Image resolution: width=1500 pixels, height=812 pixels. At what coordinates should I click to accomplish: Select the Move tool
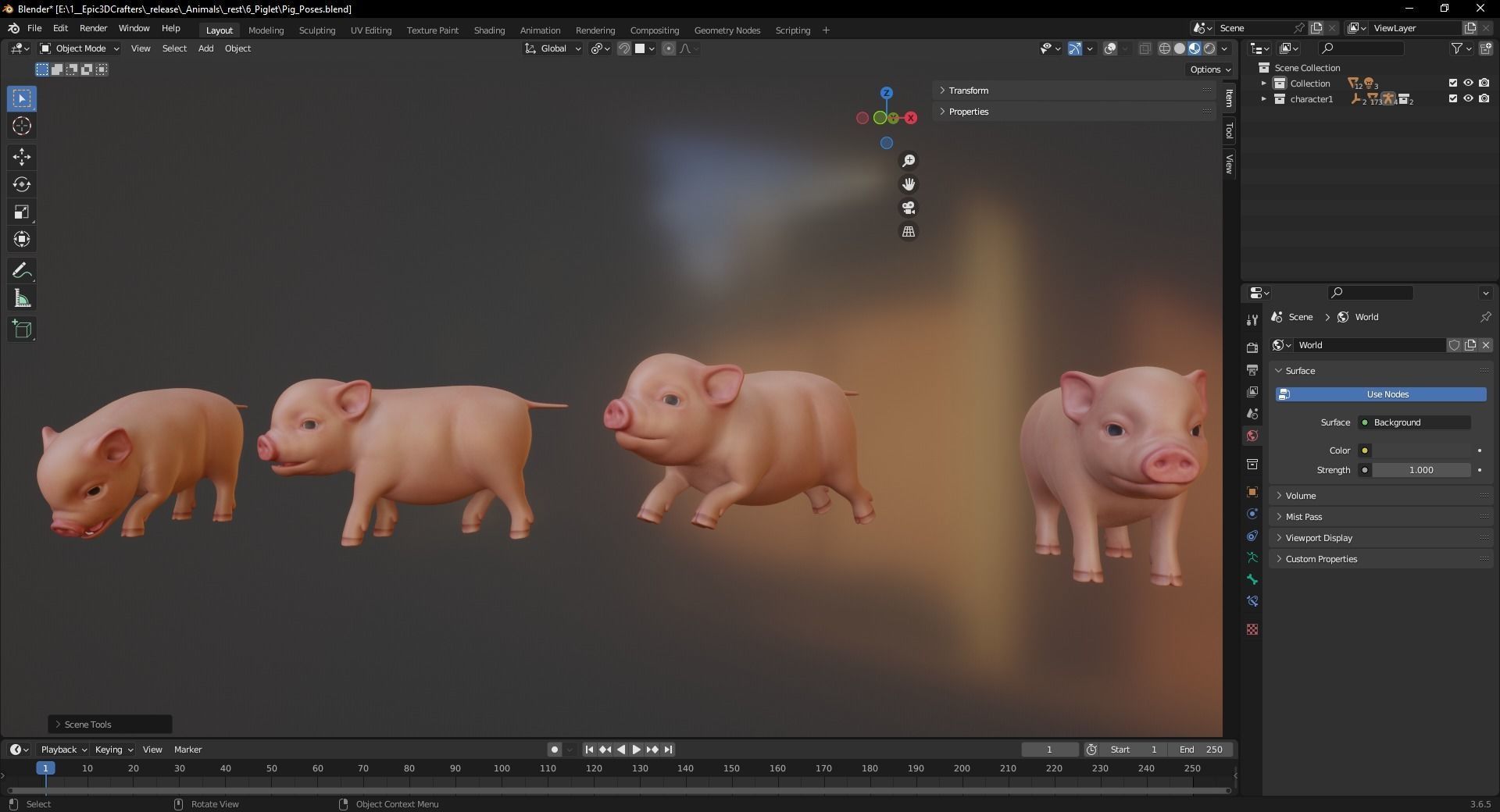pyautogui.click(x=22, y=157)
